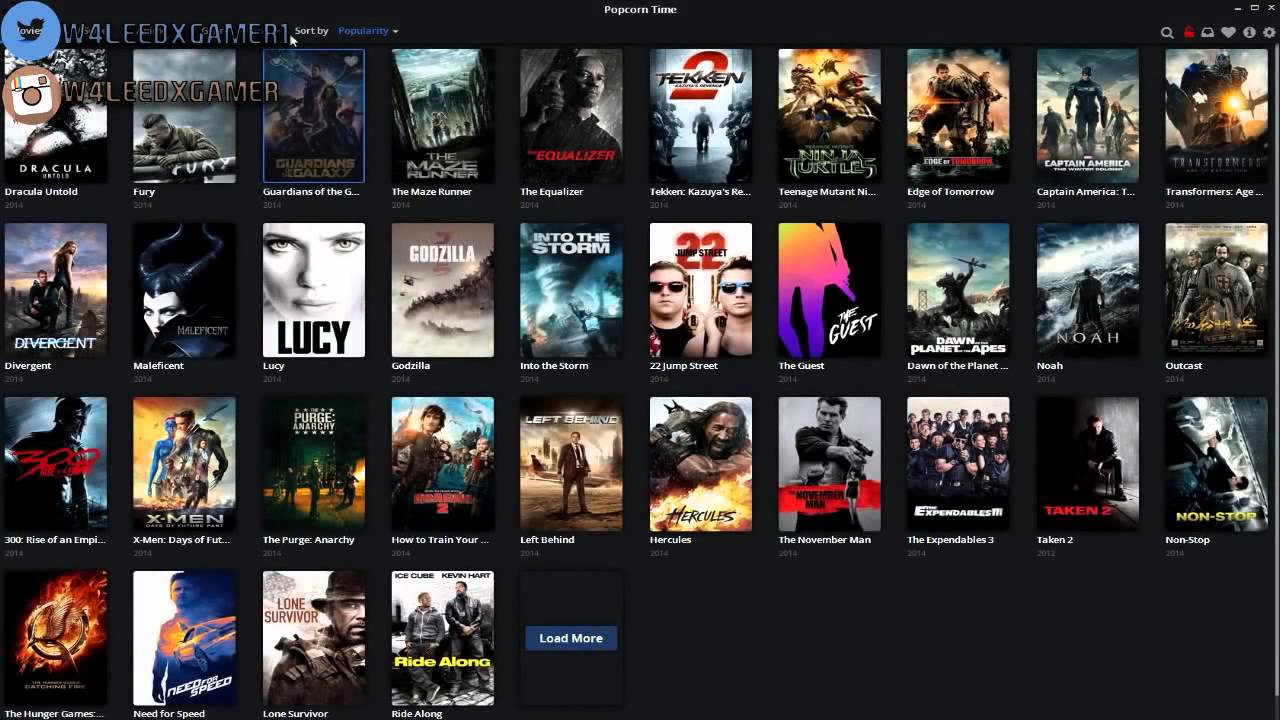Open the Divergent poster
Image resolution: width=1280 pixels, height=720 pixels.
coord(56,290)
